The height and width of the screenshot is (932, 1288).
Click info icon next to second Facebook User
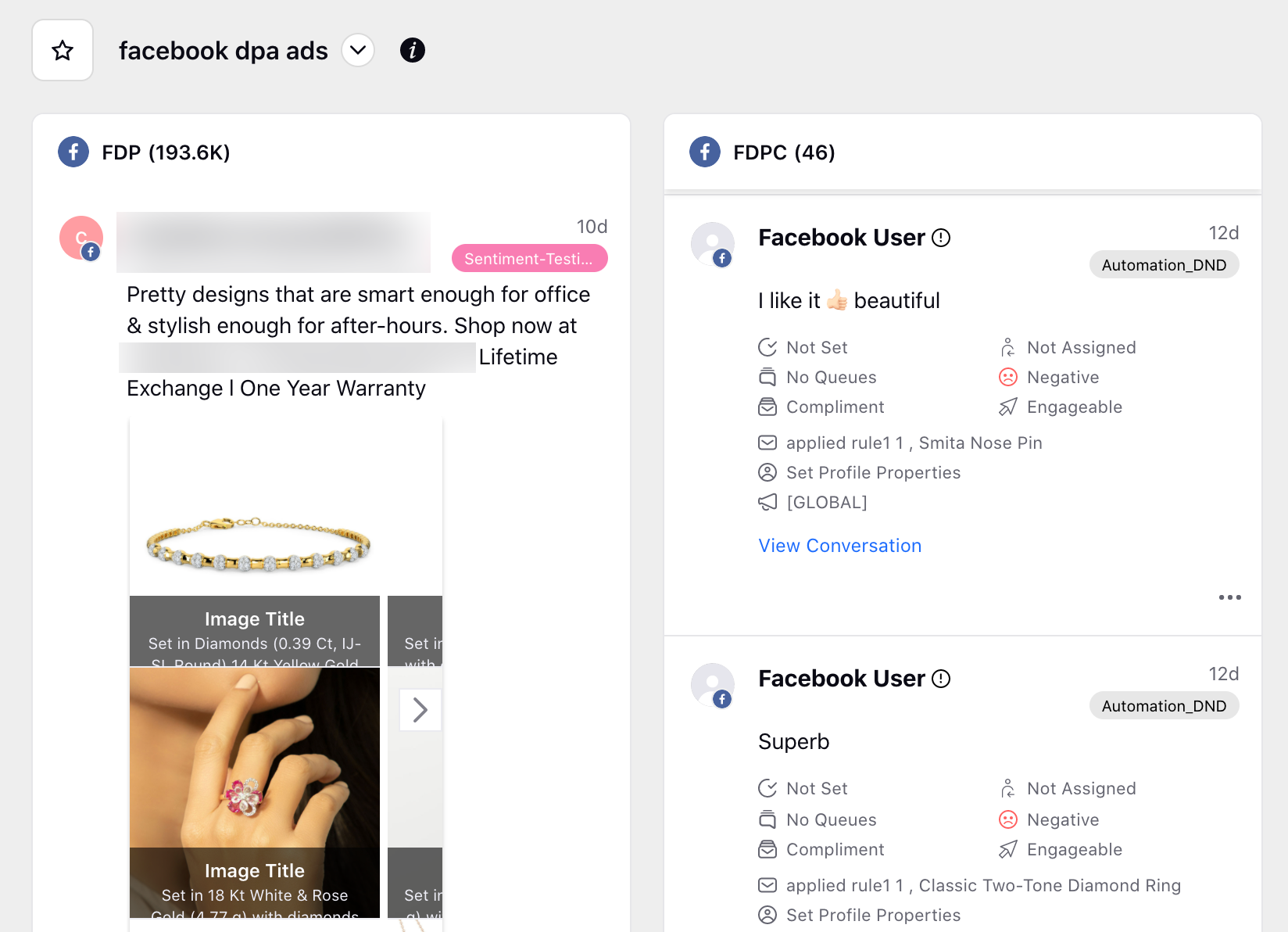click(941, 679)
